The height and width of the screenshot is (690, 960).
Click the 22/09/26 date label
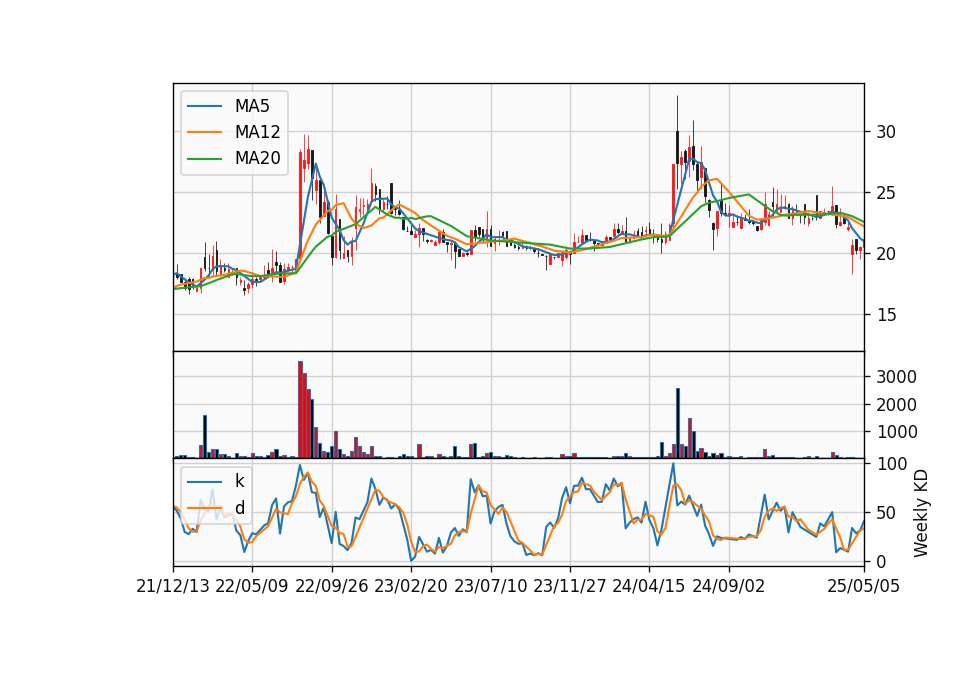click(x=332, y=586)
